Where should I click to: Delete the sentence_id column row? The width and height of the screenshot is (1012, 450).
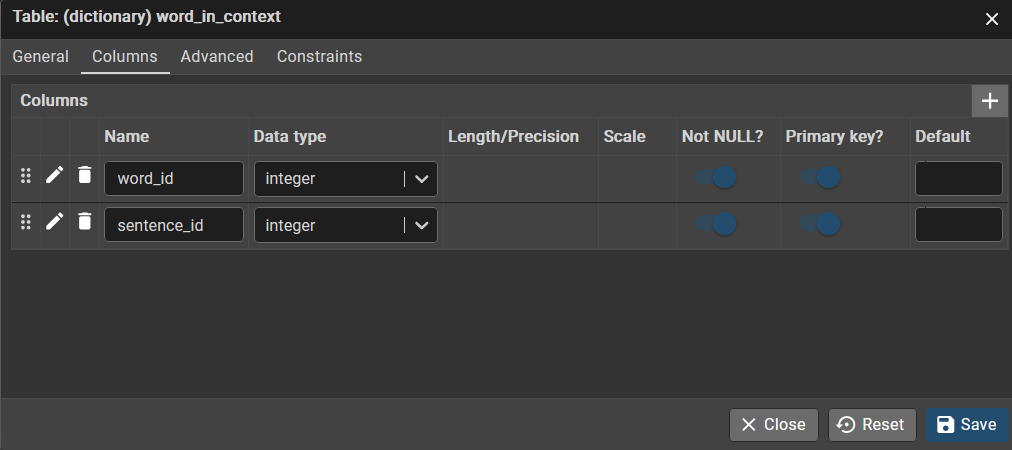(85, 221)
